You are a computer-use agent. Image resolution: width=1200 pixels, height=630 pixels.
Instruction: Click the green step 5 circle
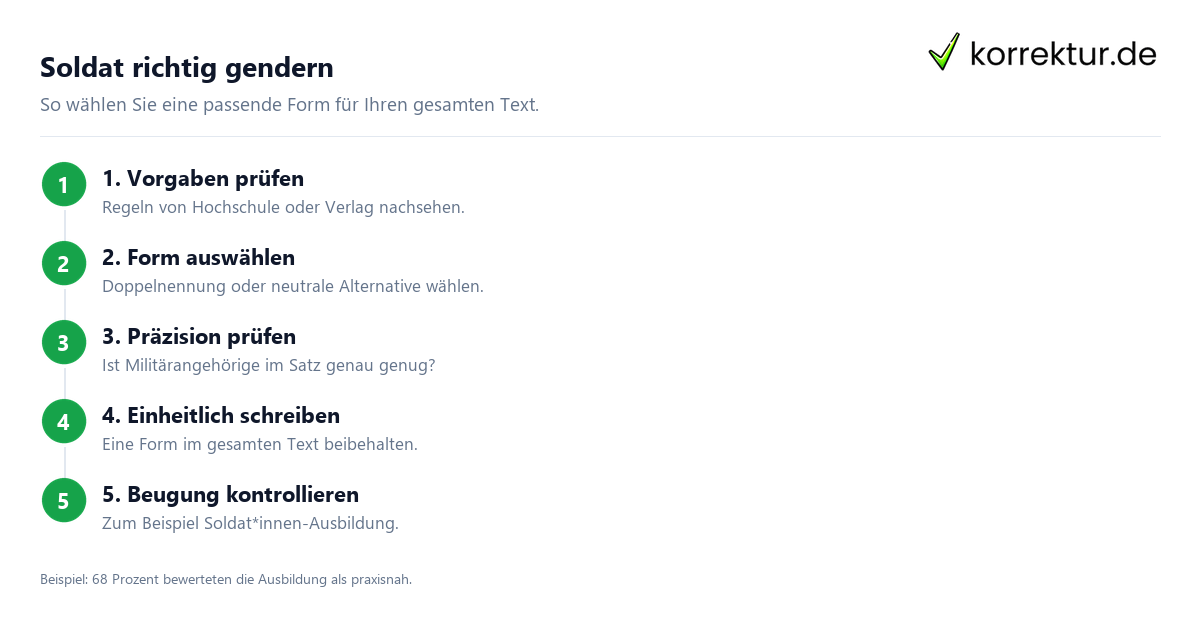point(64,500)
